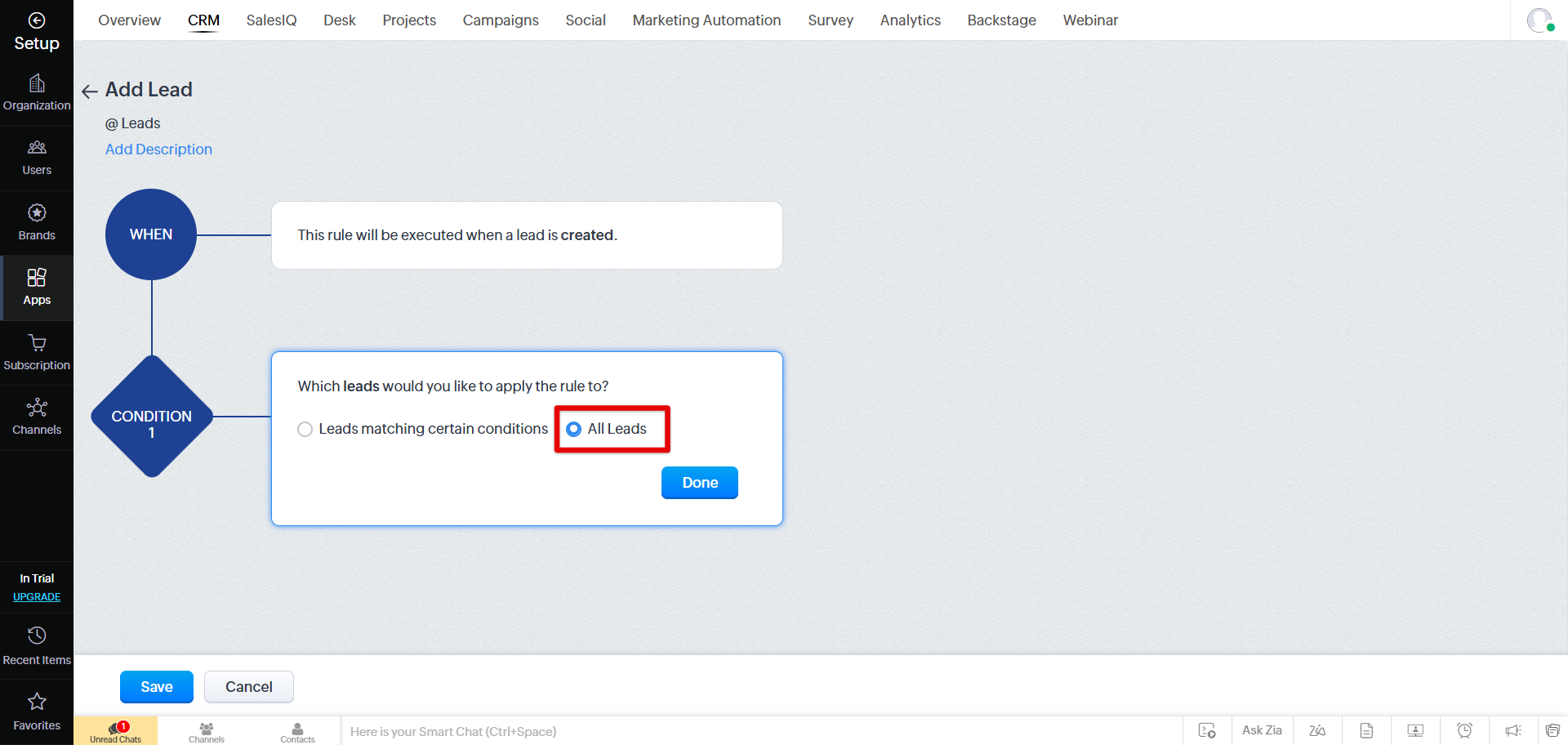The width and height of the screenshot is (1568, 745).
Task: Open Channels in bottom chat bar
Action: [x=207, y=731]
